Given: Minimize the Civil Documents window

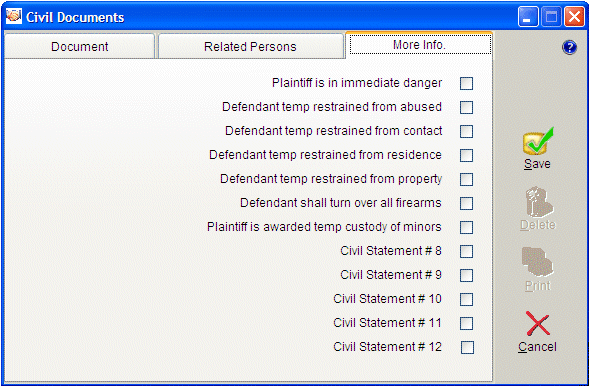Looking at the screenshot, I should coord(527,17).
